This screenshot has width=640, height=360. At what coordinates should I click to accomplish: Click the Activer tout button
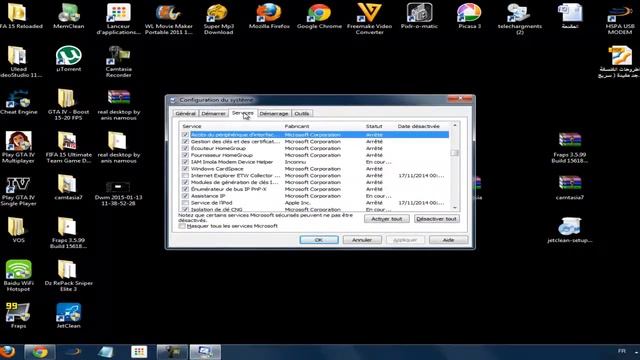click(387, 219)
